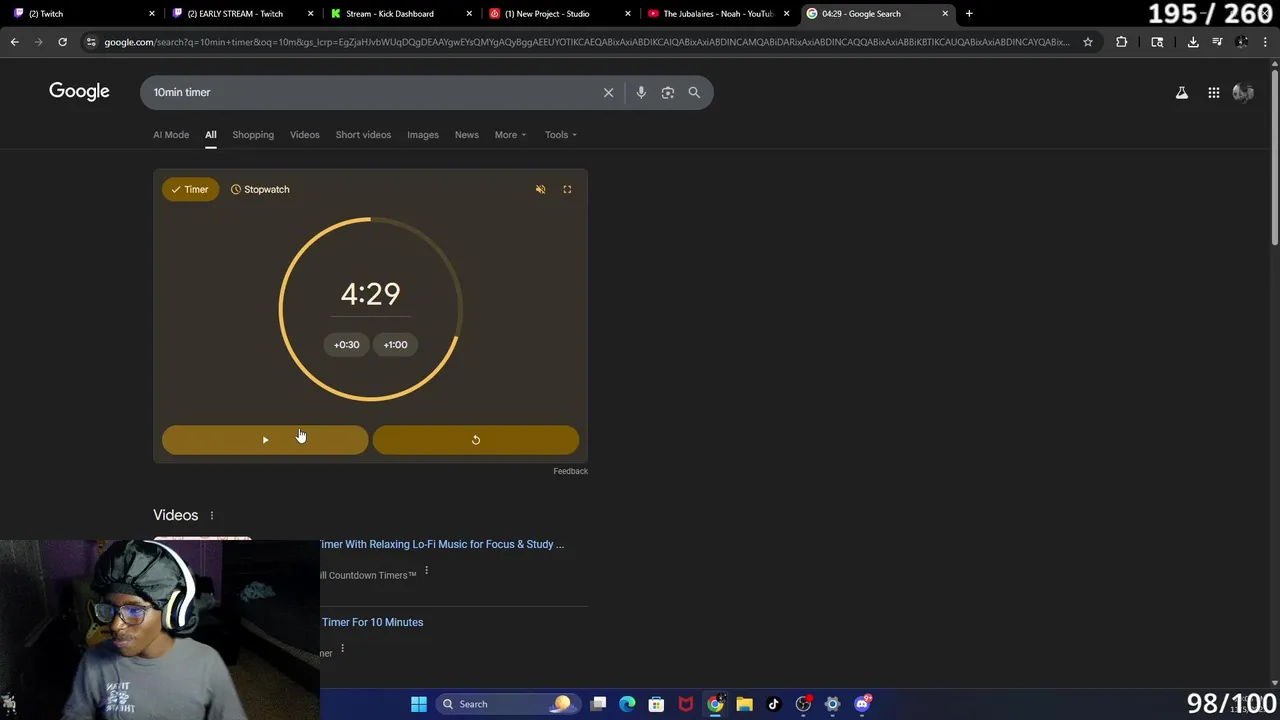The image size is (1280, 720).
Task: Open Microsoft Store from taskbar
Action: click(x=656, y=704)
